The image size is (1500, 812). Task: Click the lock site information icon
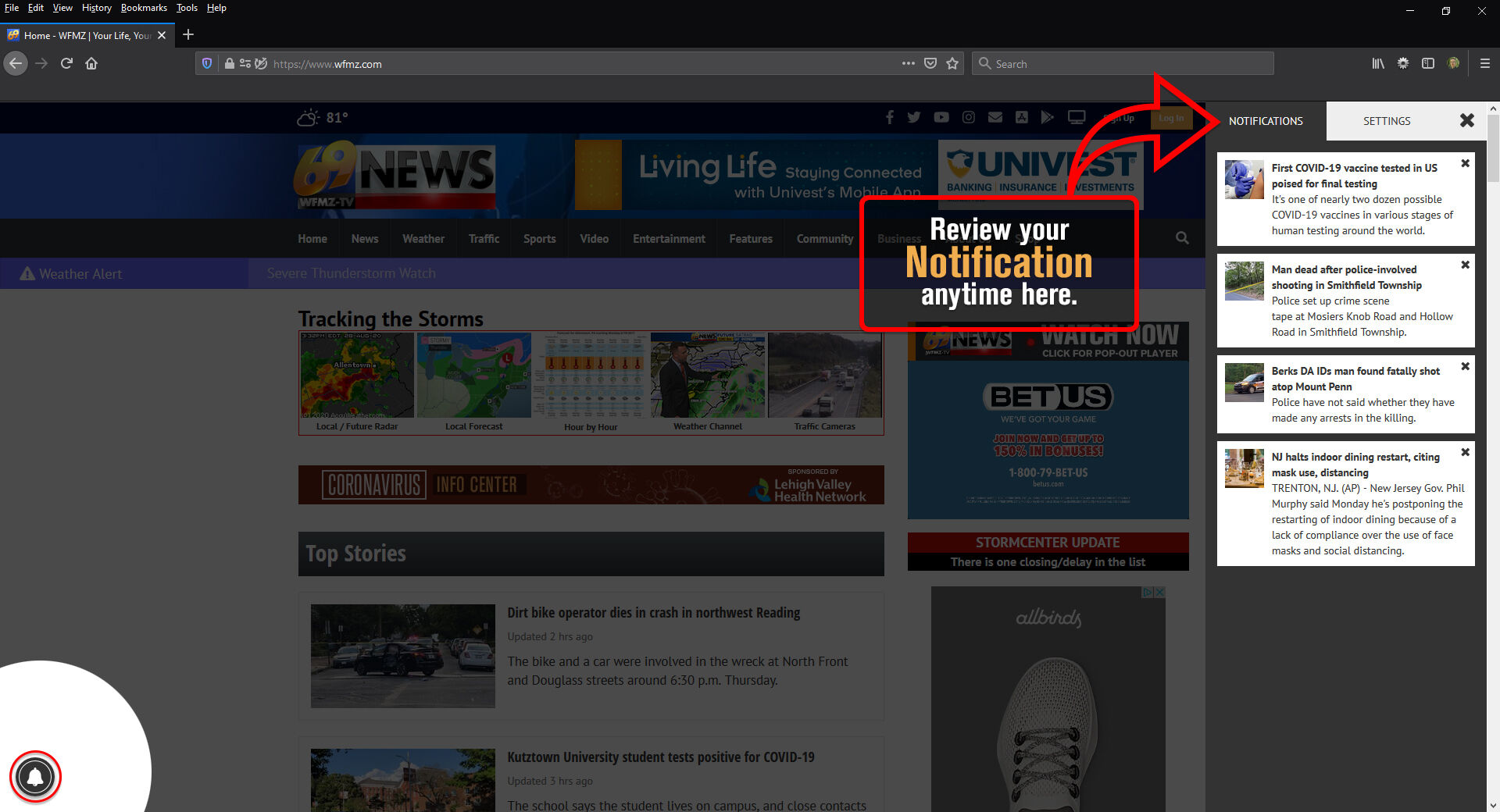[x=229, y=63]
